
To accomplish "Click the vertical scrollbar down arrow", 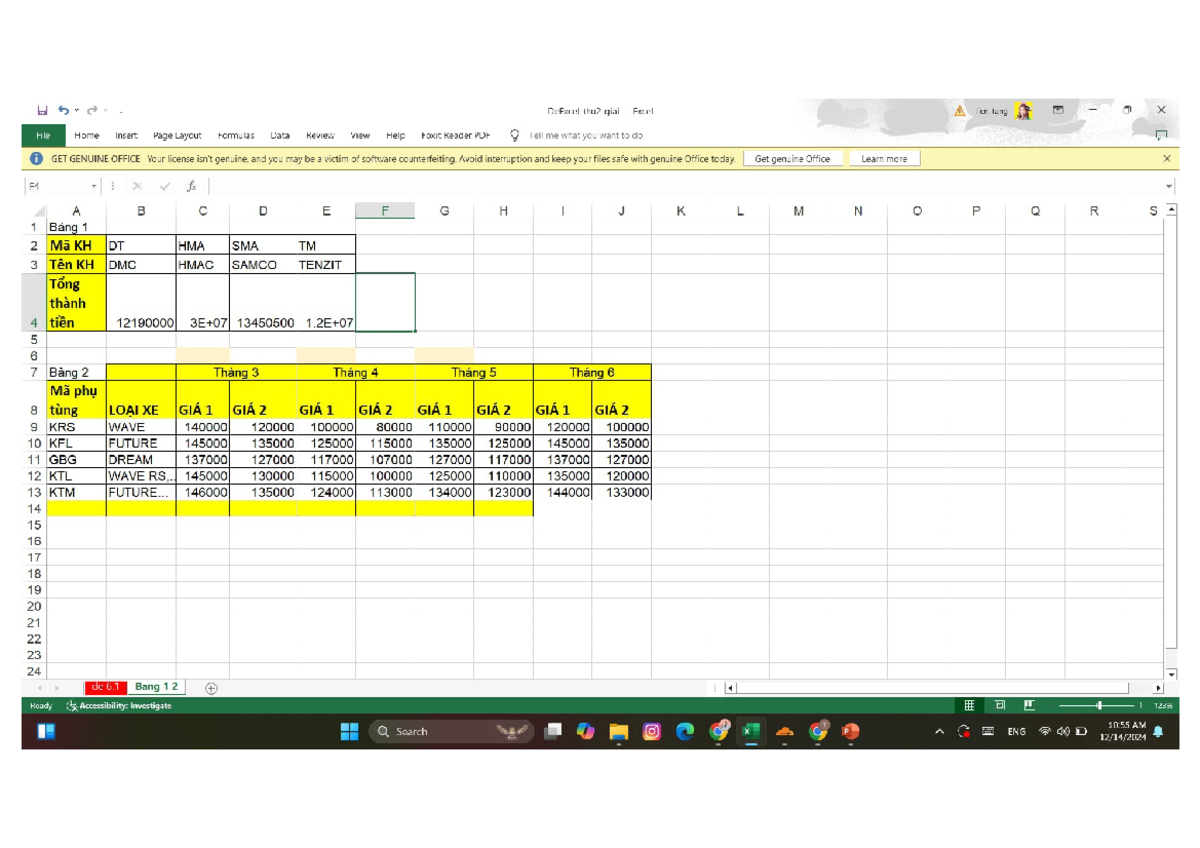I will click(1171, 674).
